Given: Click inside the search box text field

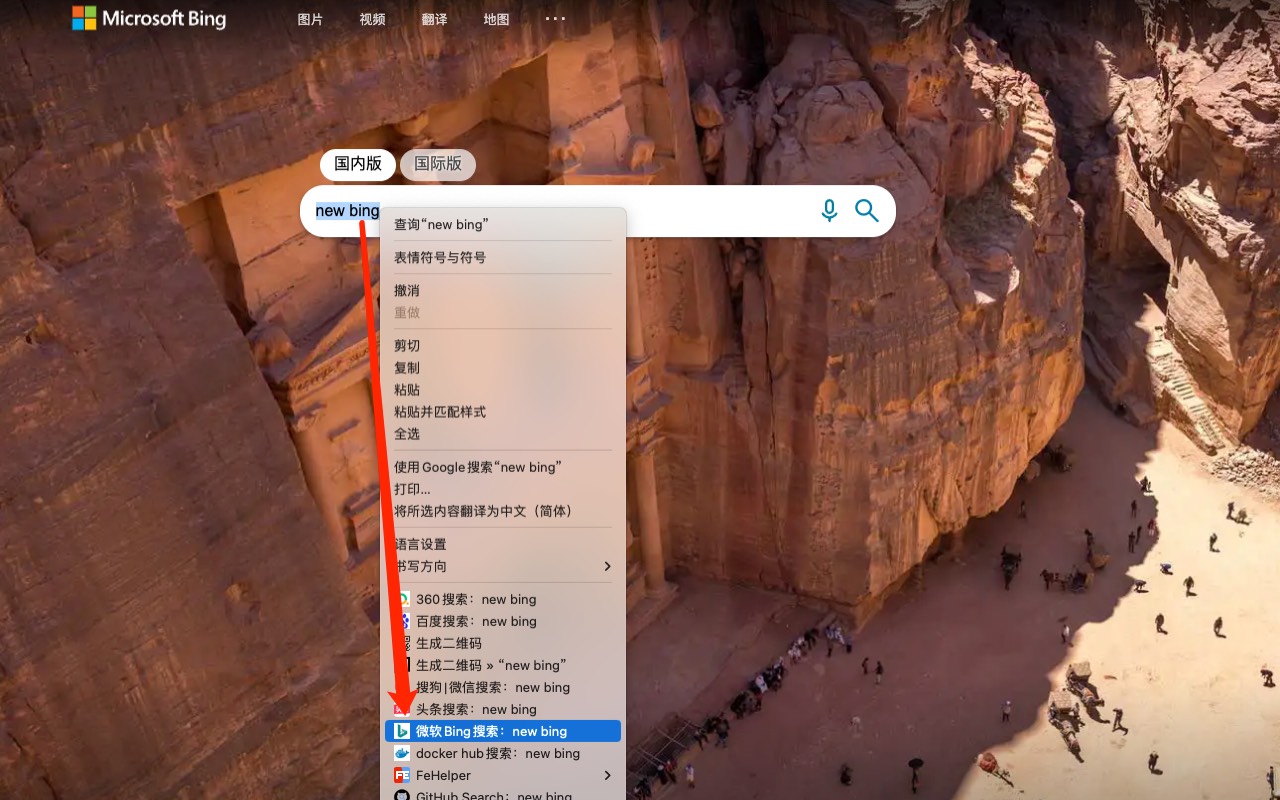Looking at the screenshot, I should tap(597, 211).
